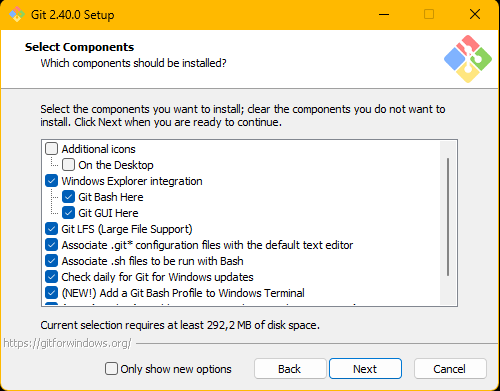Uncheck Associate .git* configuration files option
500x391 pixels.
[x=51, y=245]
